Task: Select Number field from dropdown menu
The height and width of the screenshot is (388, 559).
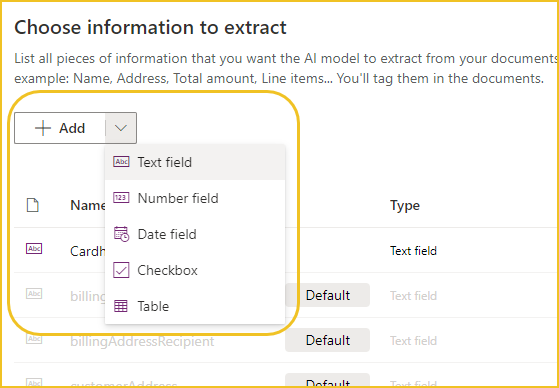Action: pos(195,198)
